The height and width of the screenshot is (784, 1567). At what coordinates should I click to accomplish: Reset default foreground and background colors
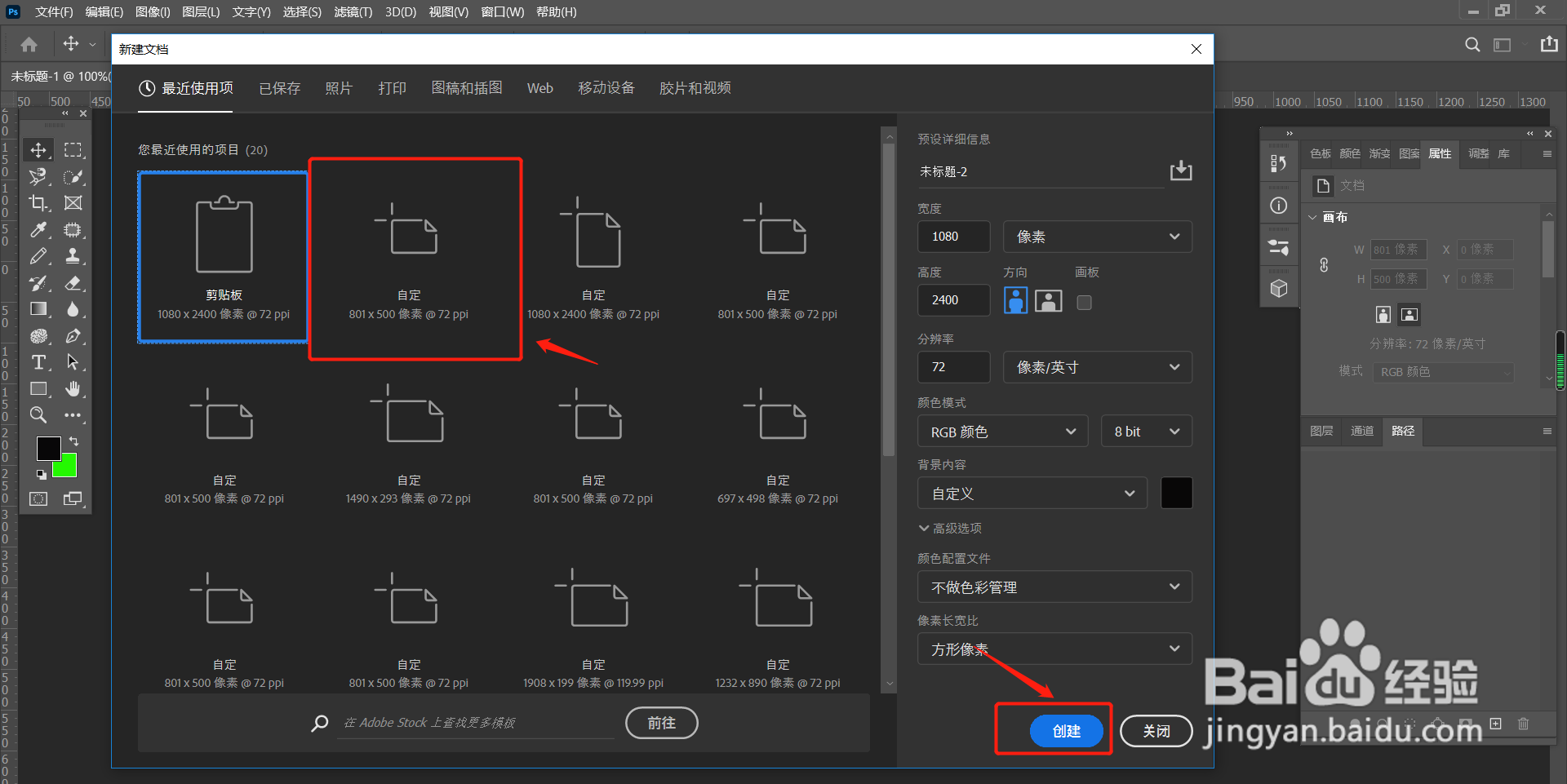click(41, 474)
